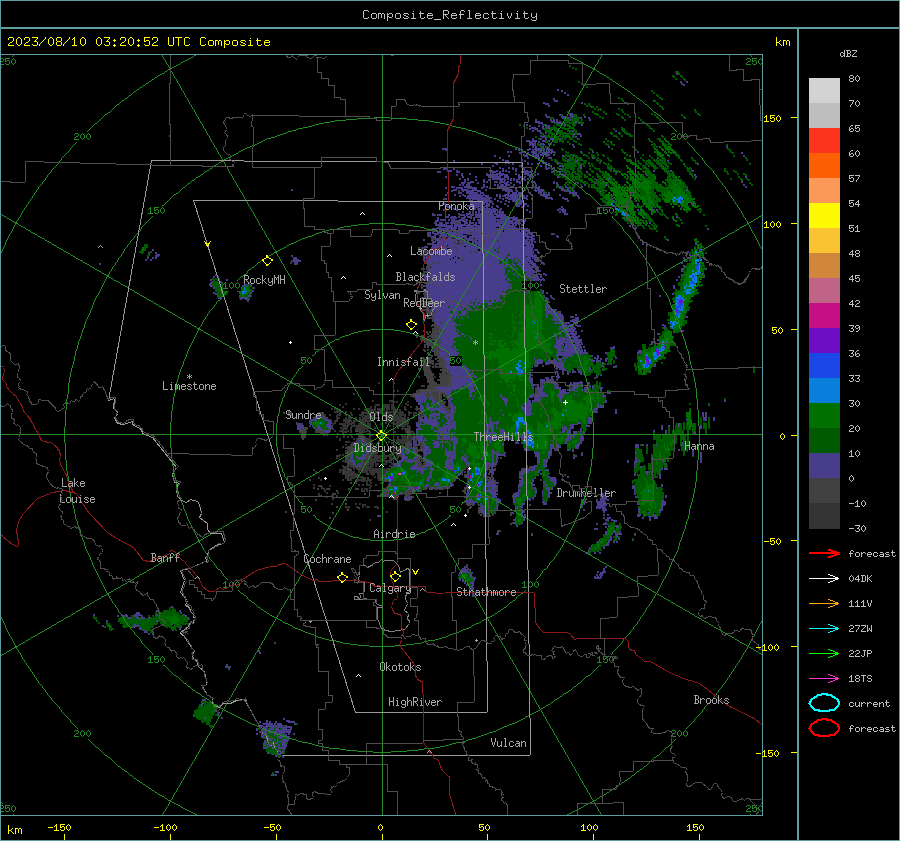Click the Limestone label
The image size is (900, 841).
pos(189,386)
